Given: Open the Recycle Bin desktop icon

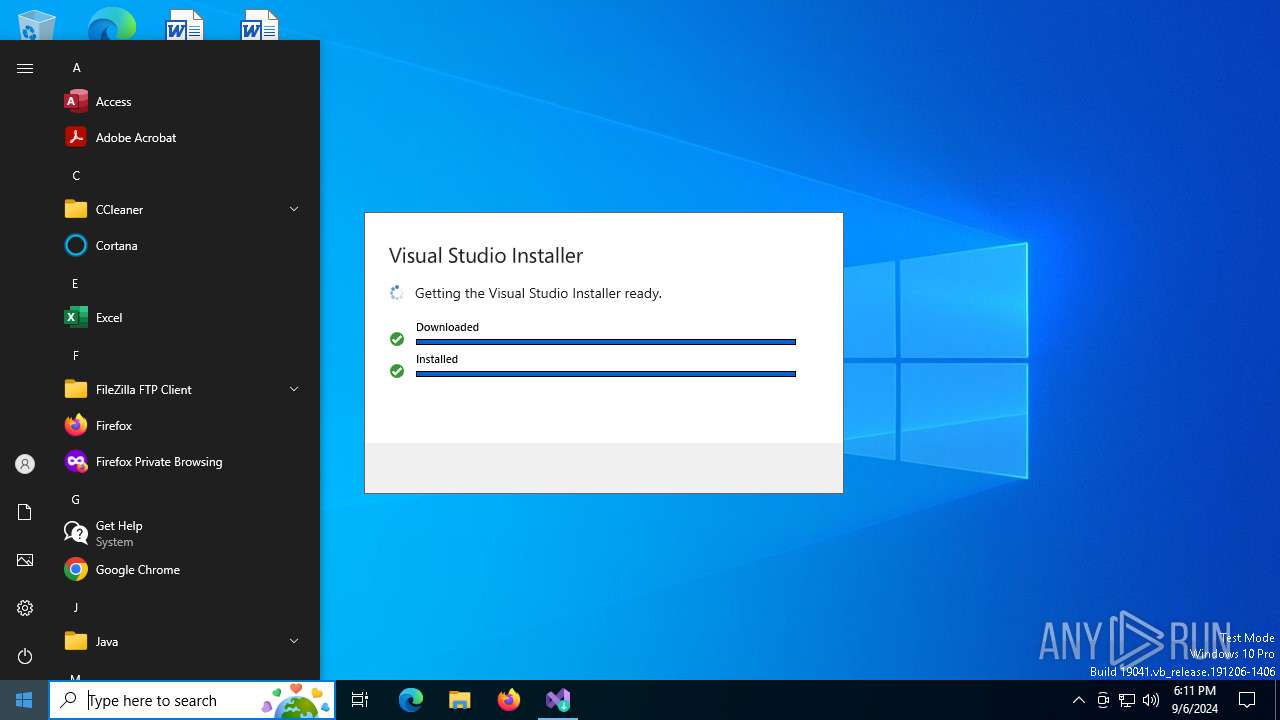Looking at the screenshot, I should [37, 25].
